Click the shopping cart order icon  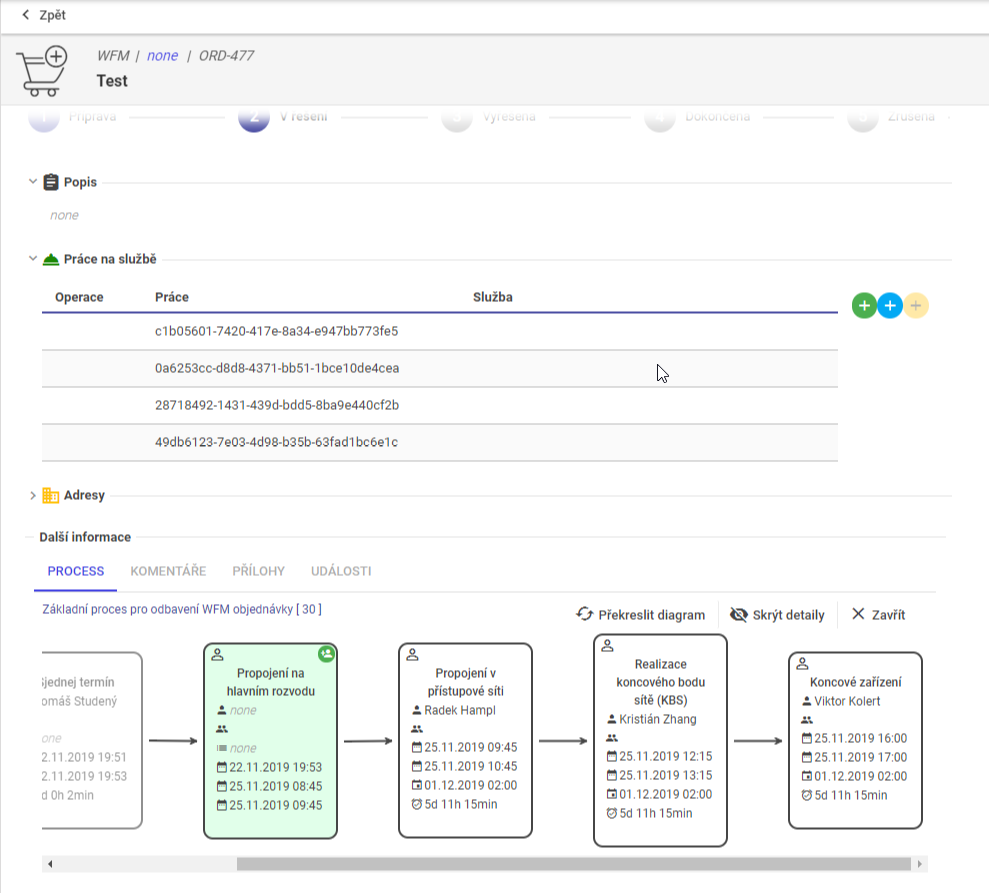point(43,71)
